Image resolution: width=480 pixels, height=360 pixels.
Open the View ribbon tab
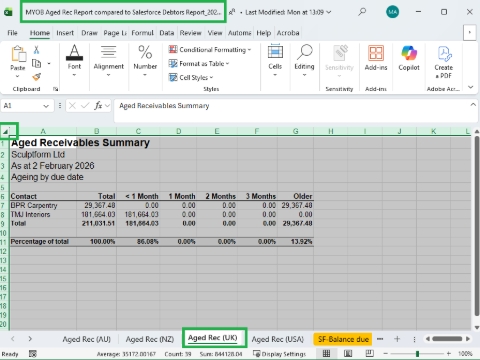coord(215,33)
